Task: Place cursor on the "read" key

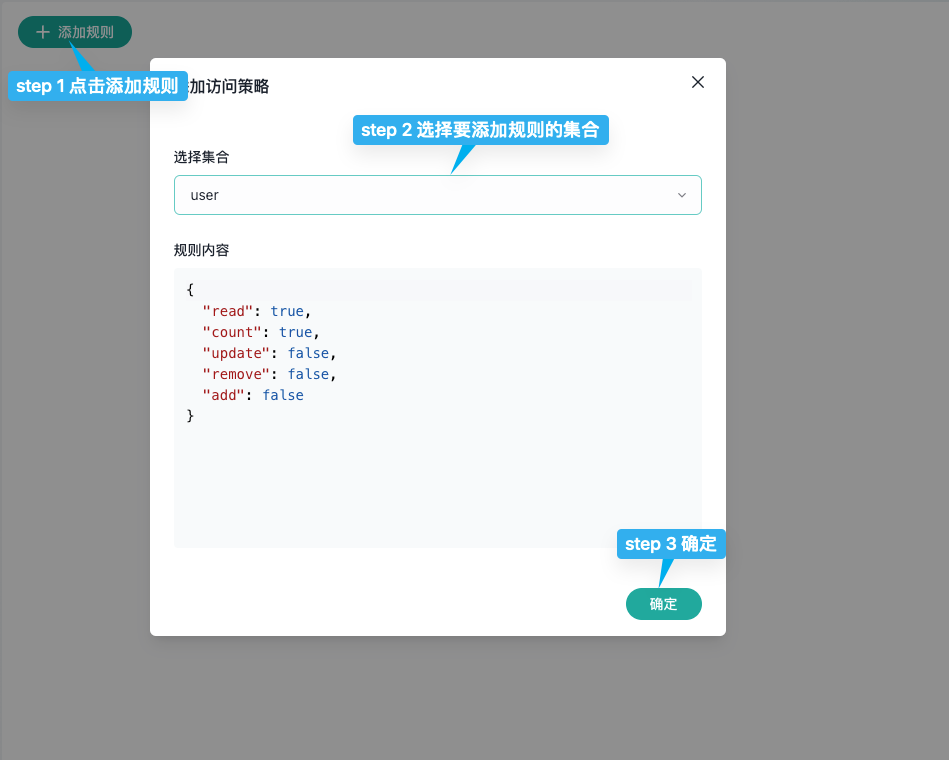Action: point(228,311)
